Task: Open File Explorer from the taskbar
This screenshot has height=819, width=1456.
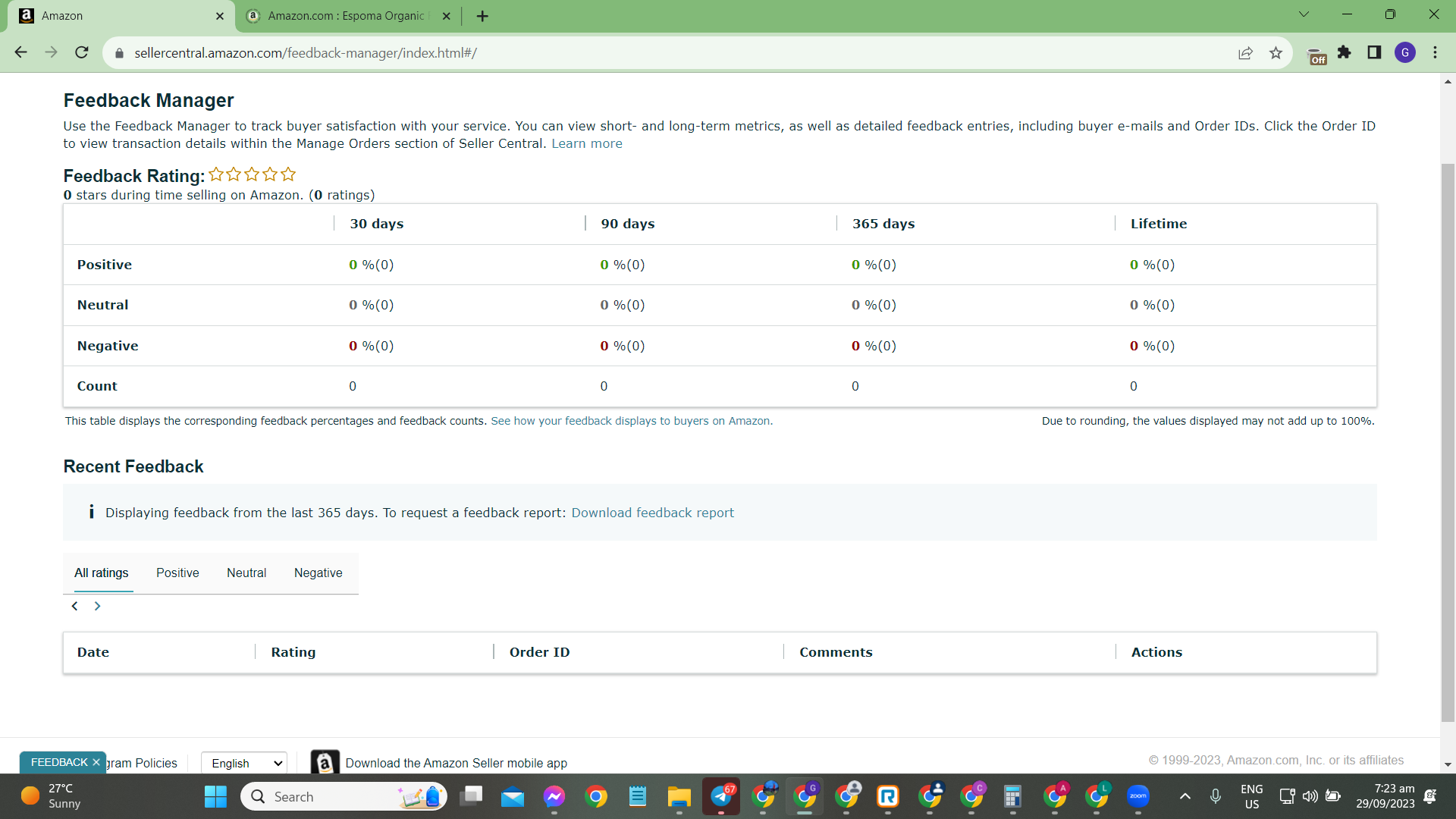Action: click(679, 796)
